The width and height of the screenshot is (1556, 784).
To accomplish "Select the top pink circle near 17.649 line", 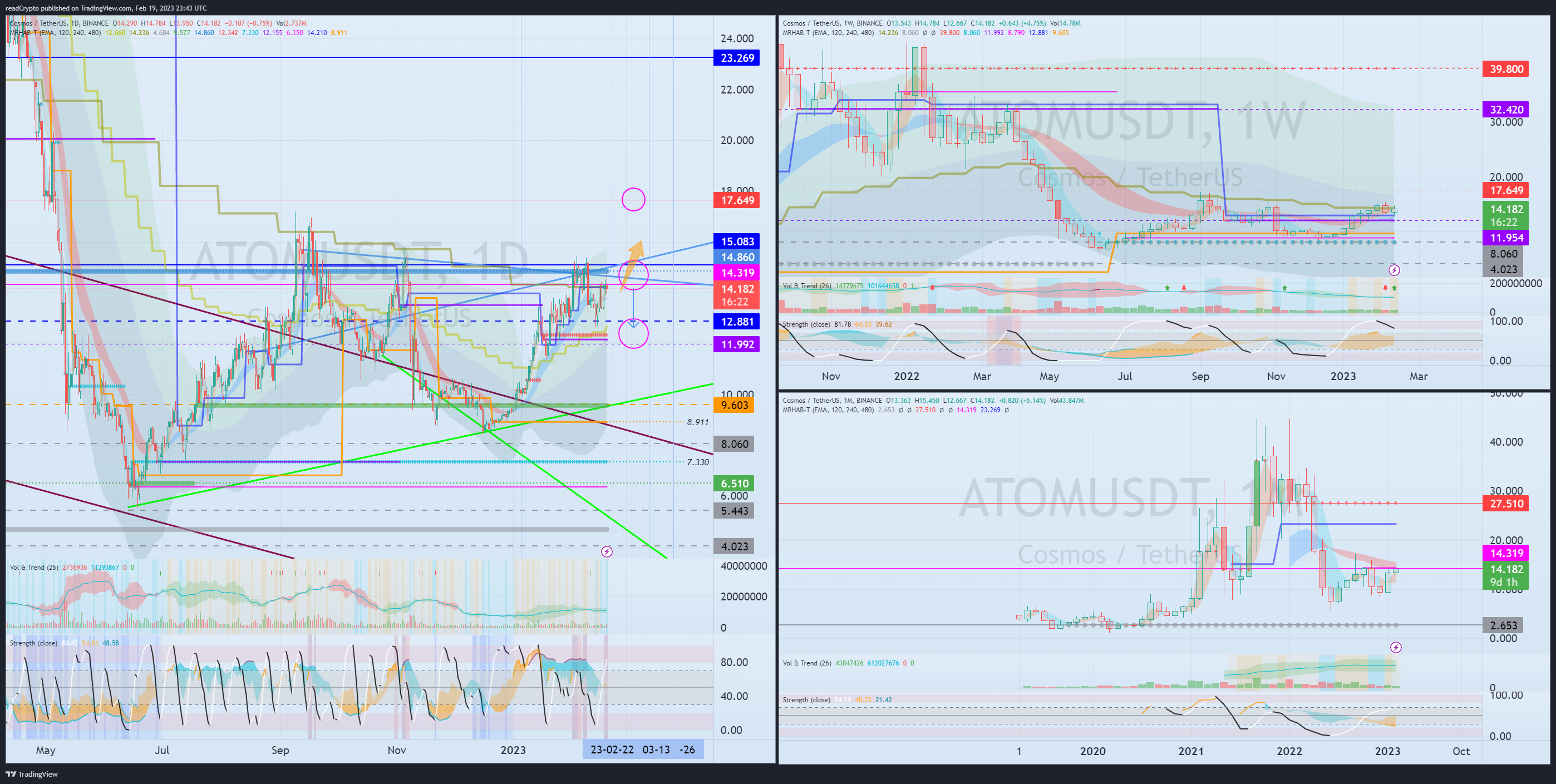I will tap(634, 199).
